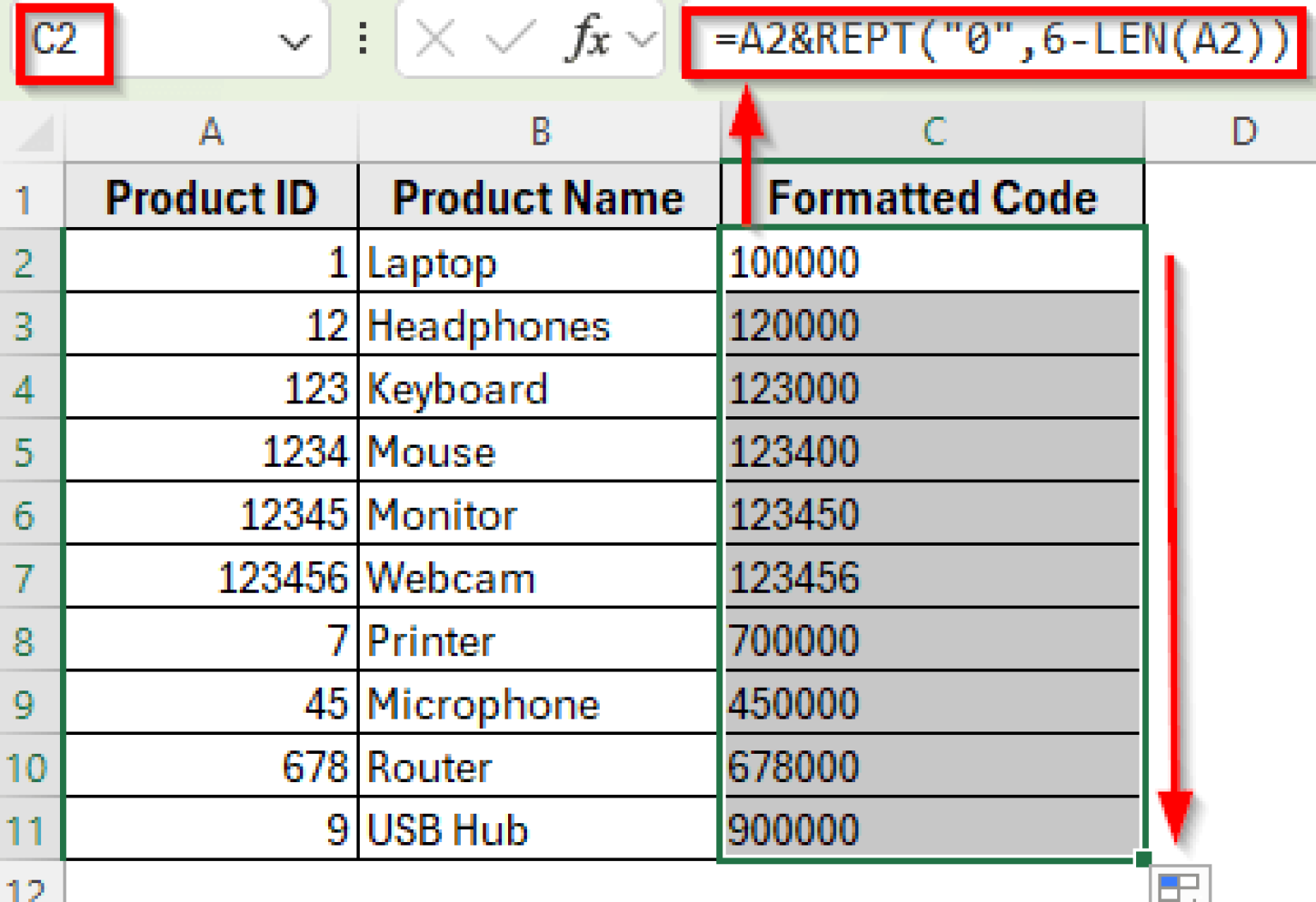The height and width of the screenshot is (902, 1316).
Task: Open the Name Box dropdown arrow
Action: [295, 40]
